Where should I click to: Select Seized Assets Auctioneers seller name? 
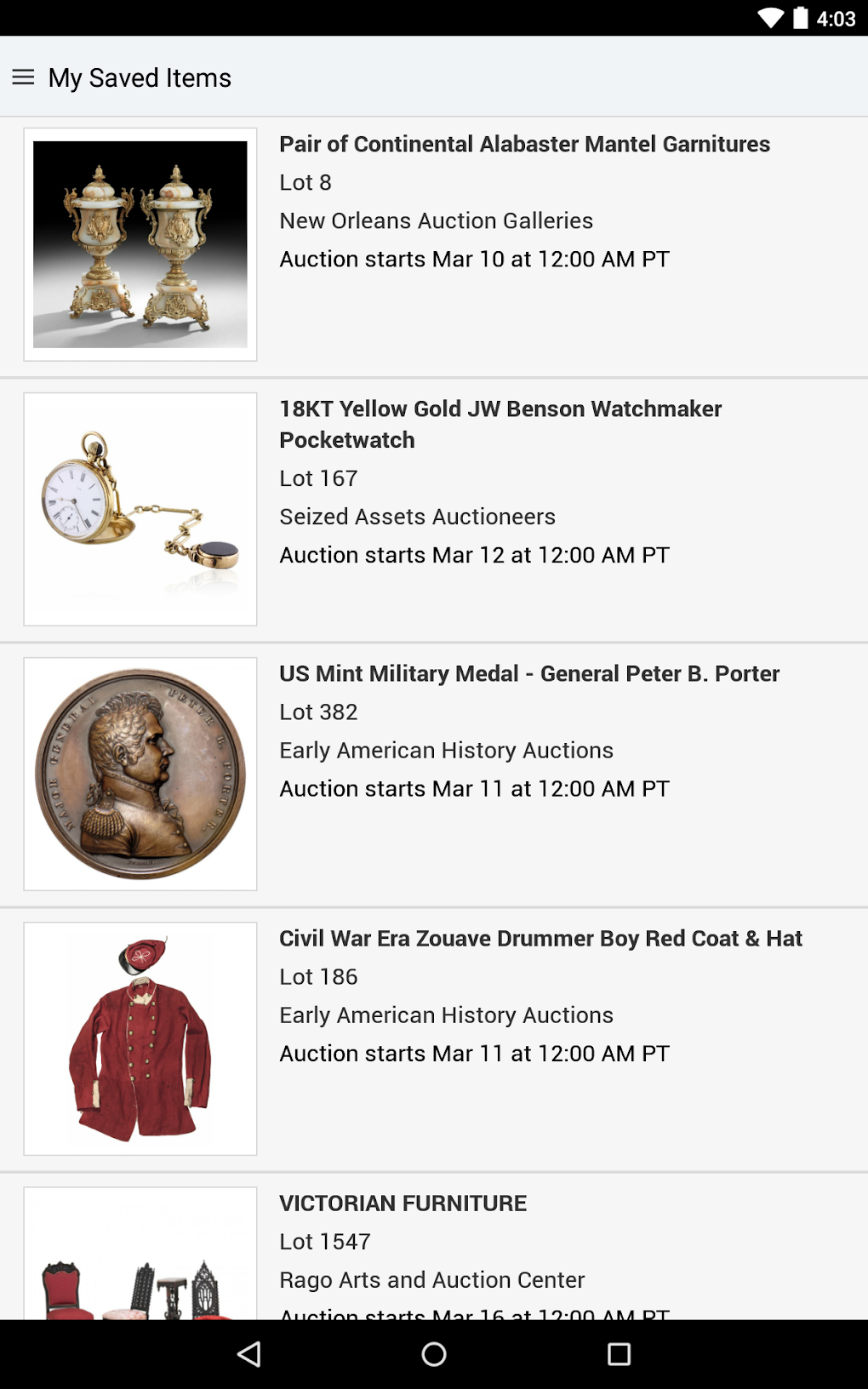(x=417, y=517)
